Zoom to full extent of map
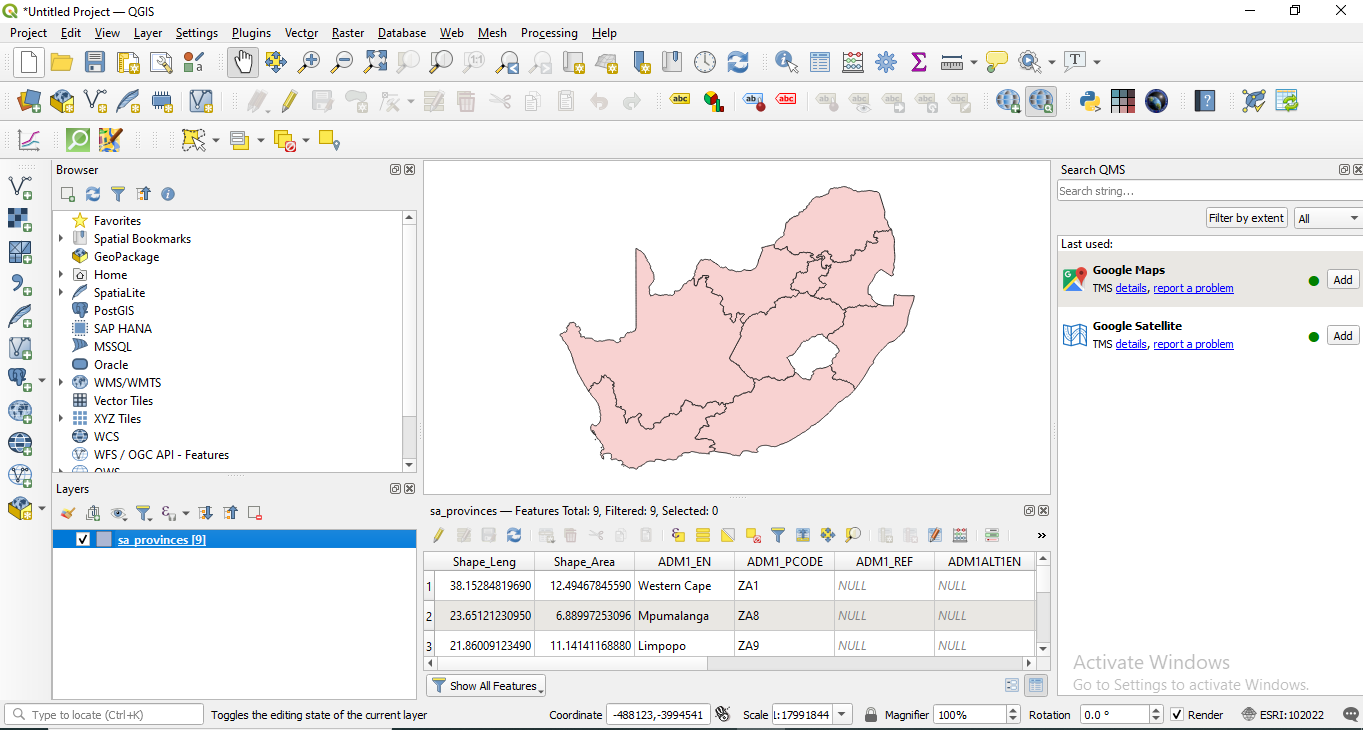1363x730 pixels. coord(375,62)
